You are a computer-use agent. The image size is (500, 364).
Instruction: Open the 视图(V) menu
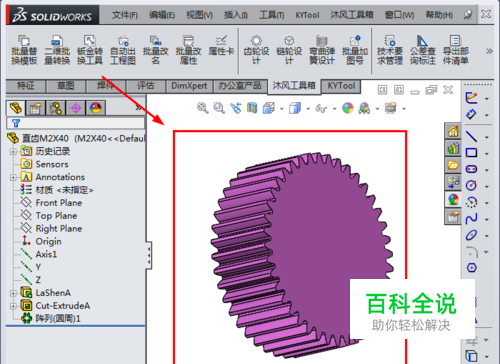[199, 15]
